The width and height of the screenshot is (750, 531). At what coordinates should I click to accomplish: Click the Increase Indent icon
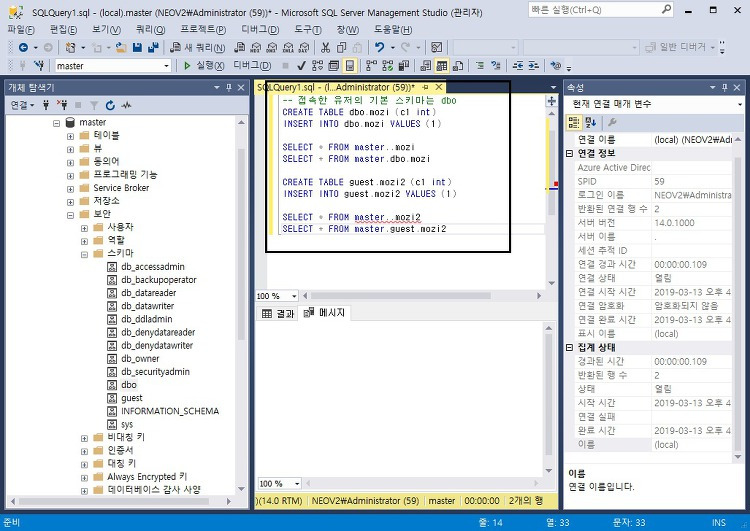pos(534,65)
